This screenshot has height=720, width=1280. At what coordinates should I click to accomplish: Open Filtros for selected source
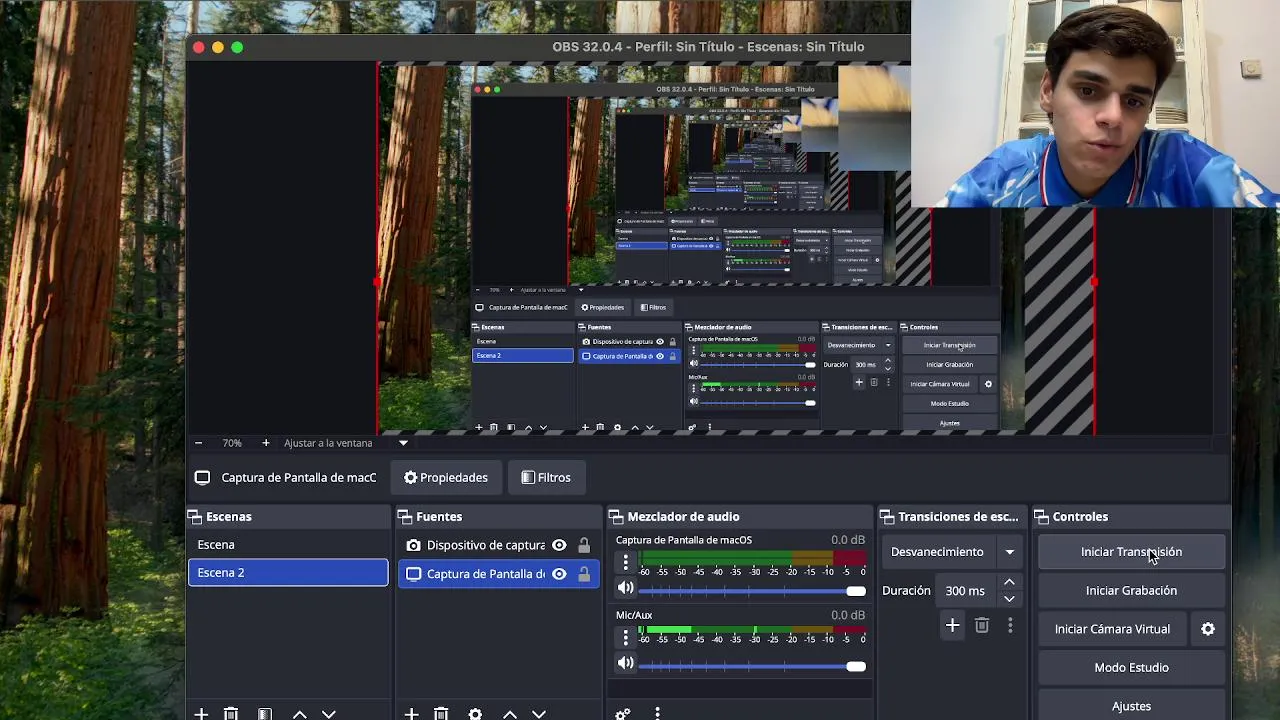(545, 478)
